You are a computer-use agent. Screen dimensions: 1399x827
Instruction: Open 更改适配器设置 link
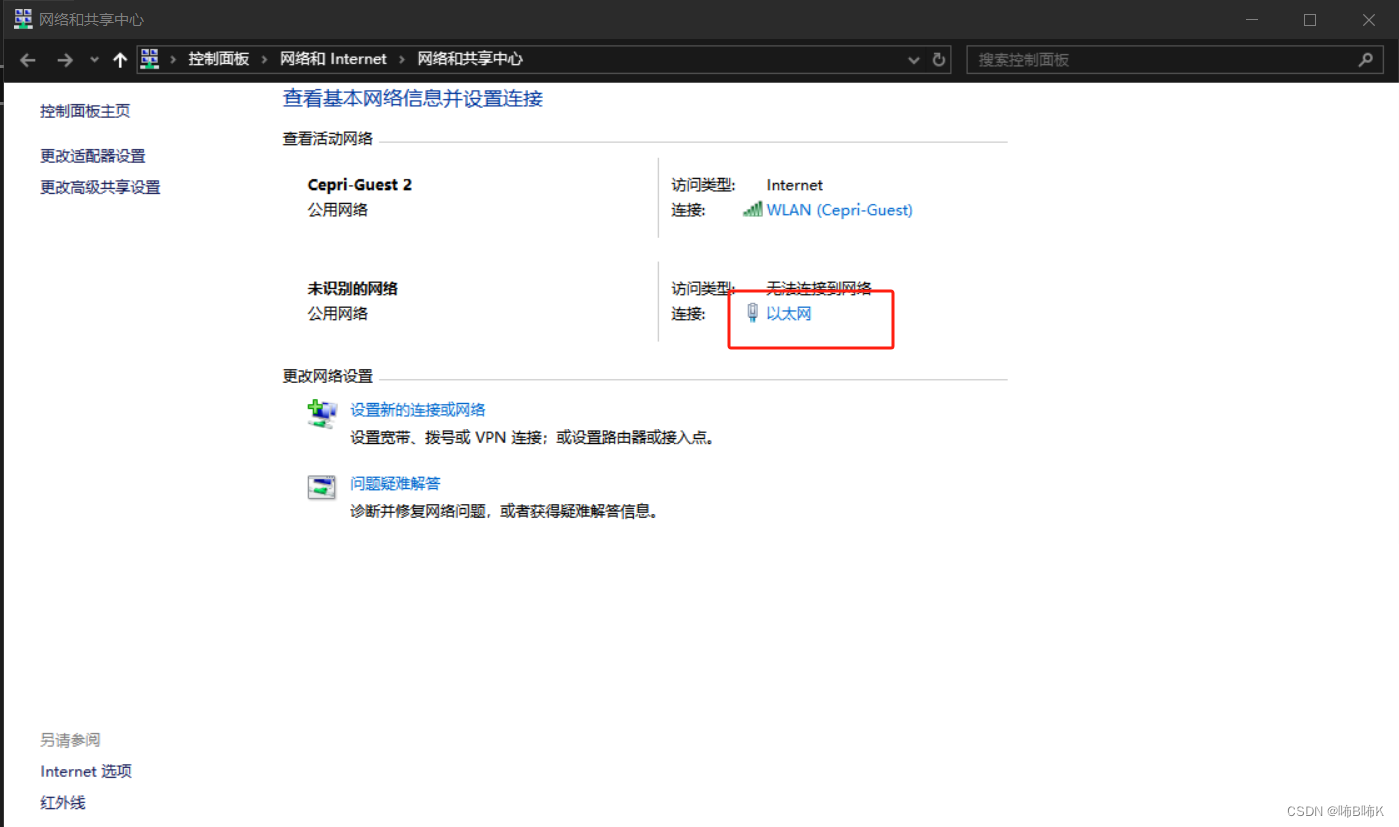(93, 156)
